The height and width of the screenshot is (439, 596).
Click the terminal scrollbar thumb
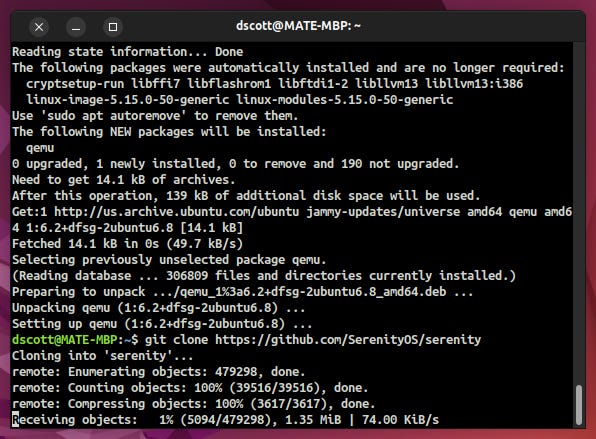coord(579,405)
